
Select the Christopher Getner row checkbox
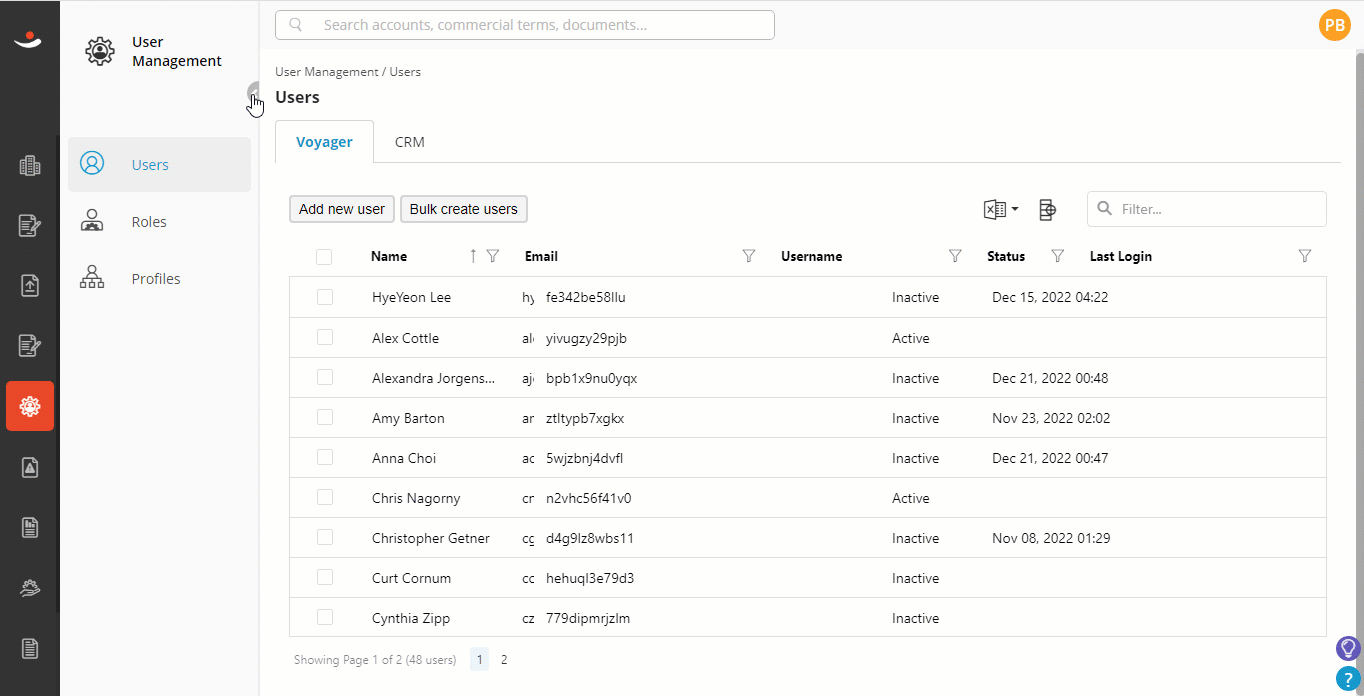[x=325, y=537]
